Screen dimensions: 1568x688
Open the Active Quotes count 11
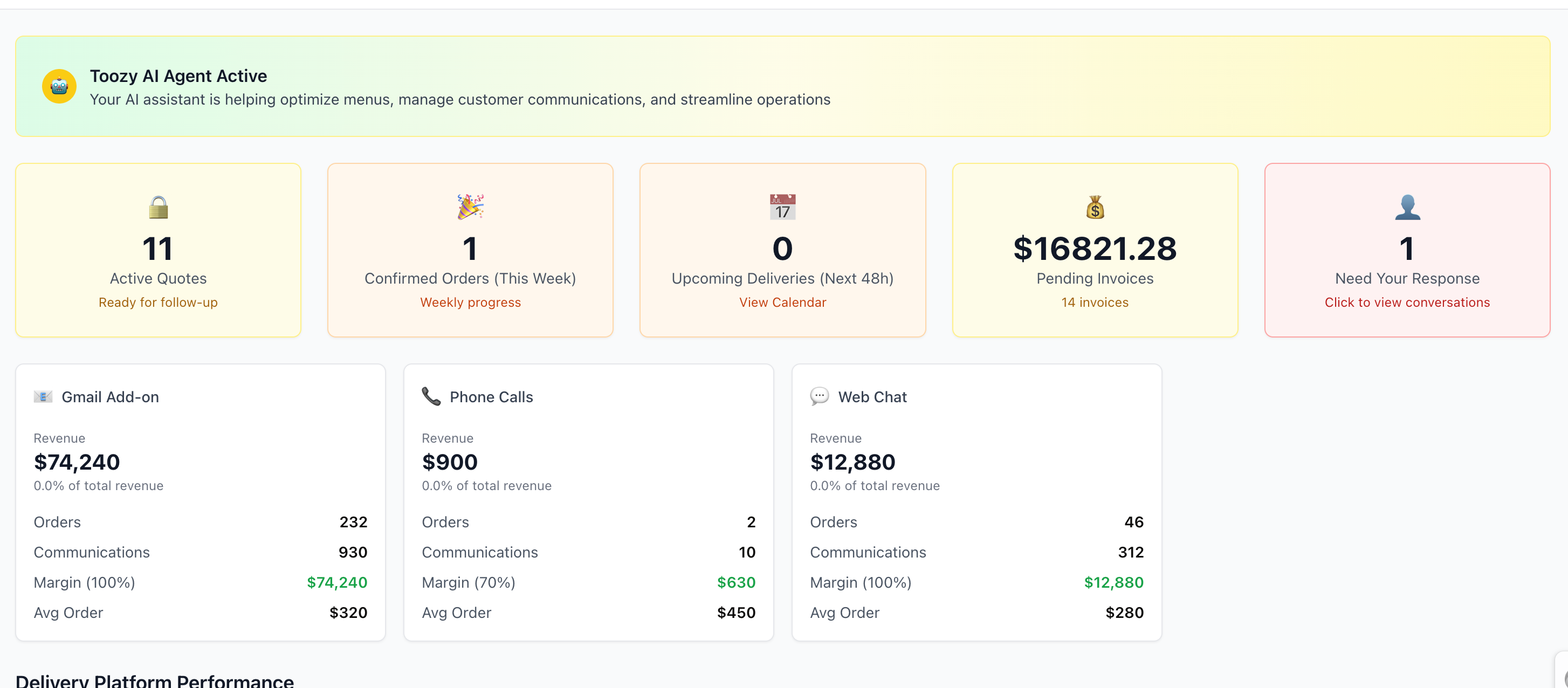click(159, 249)
